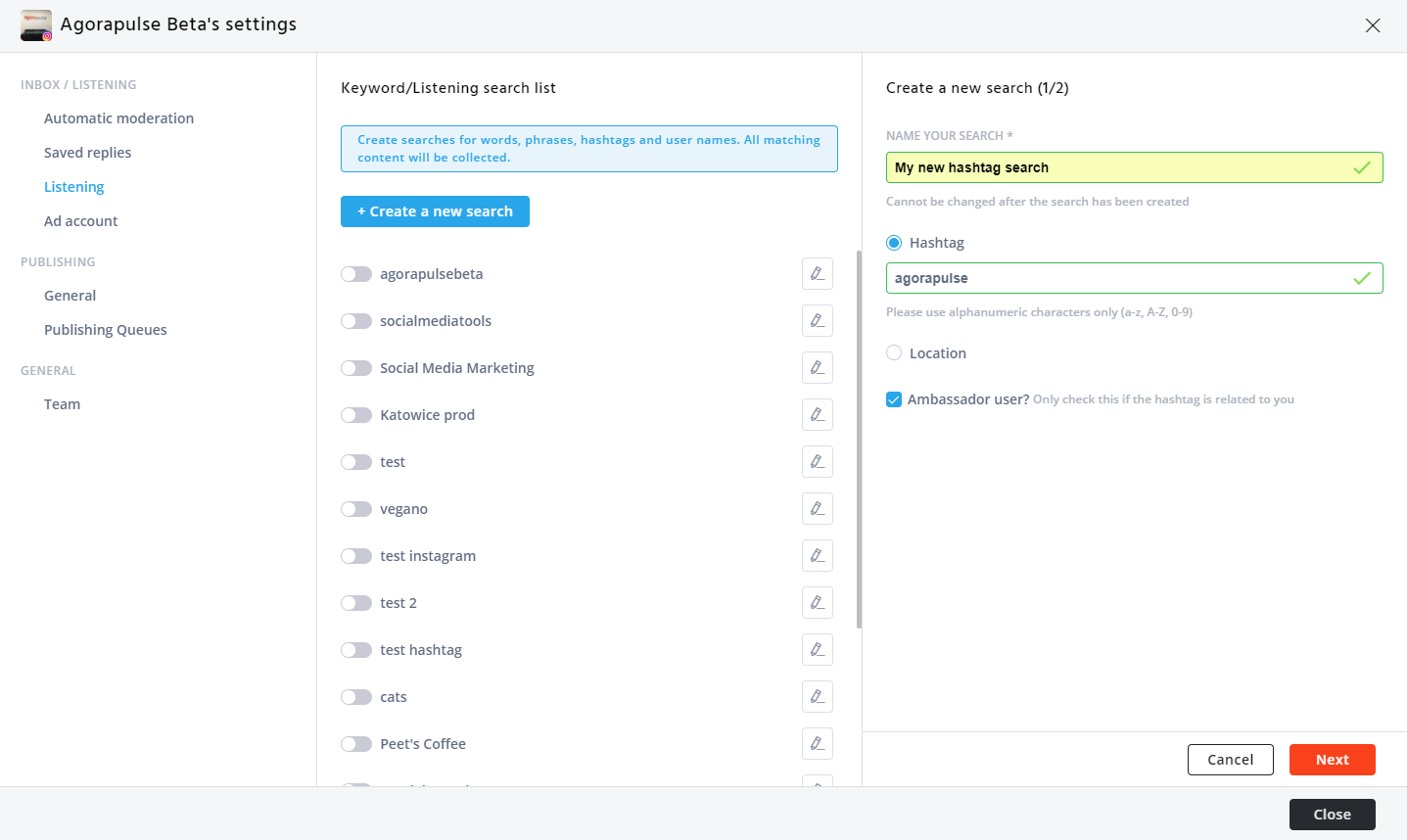This screenshot has height=840, width=1407.
Task: Edit the agorapulsebeta search
Action: 817,274
